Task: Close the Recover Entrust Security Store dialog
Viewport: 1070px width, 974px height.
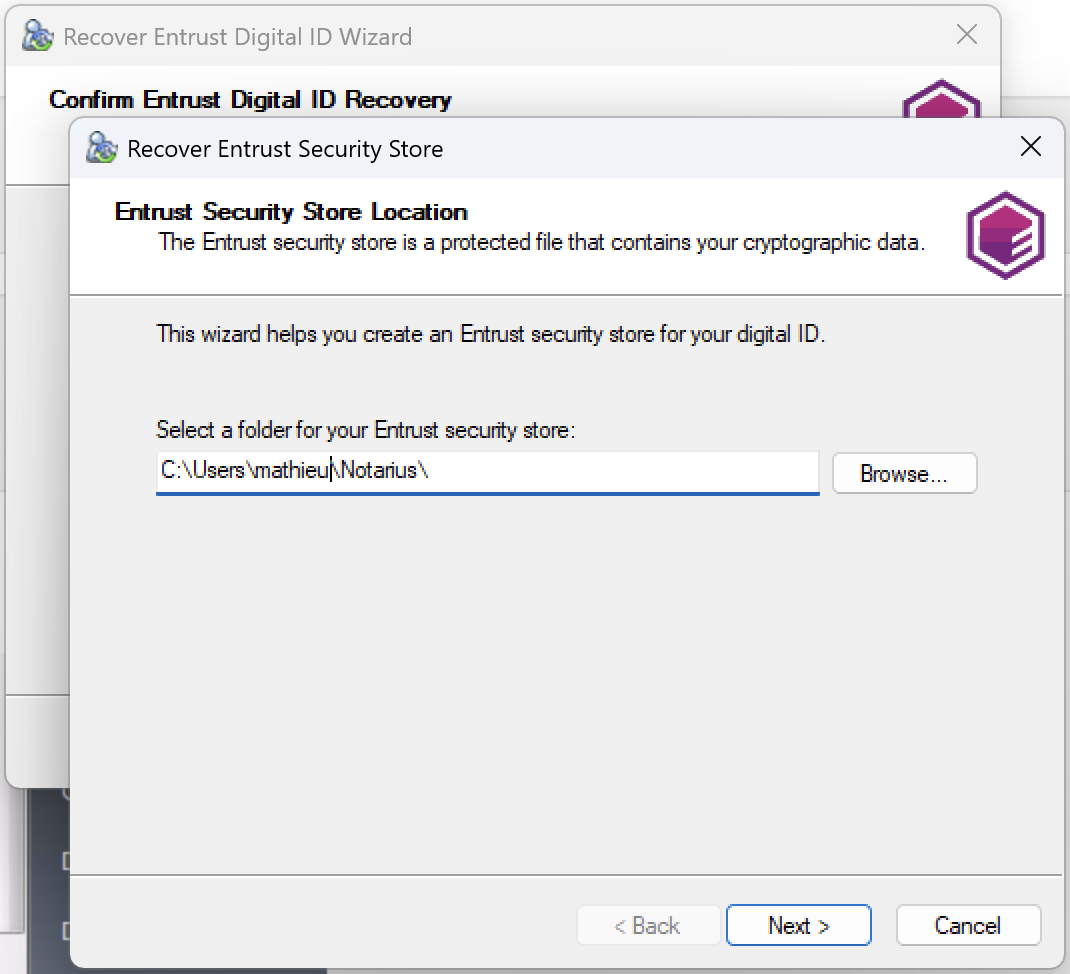Action: (1030, 147)
